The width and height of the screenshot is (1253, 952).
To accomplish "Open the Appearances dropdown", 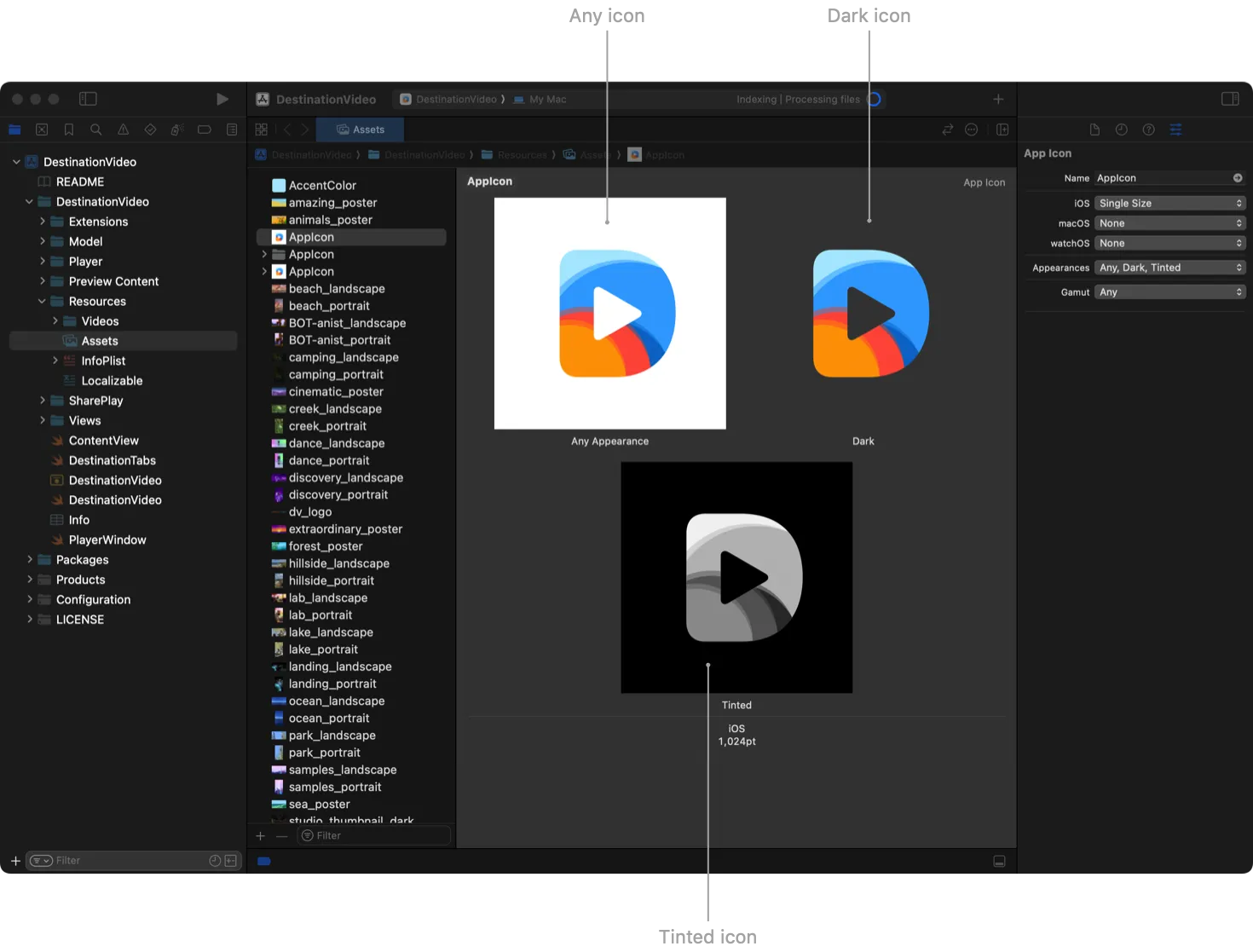I will pyautogui.click(x=1169, y=268).
